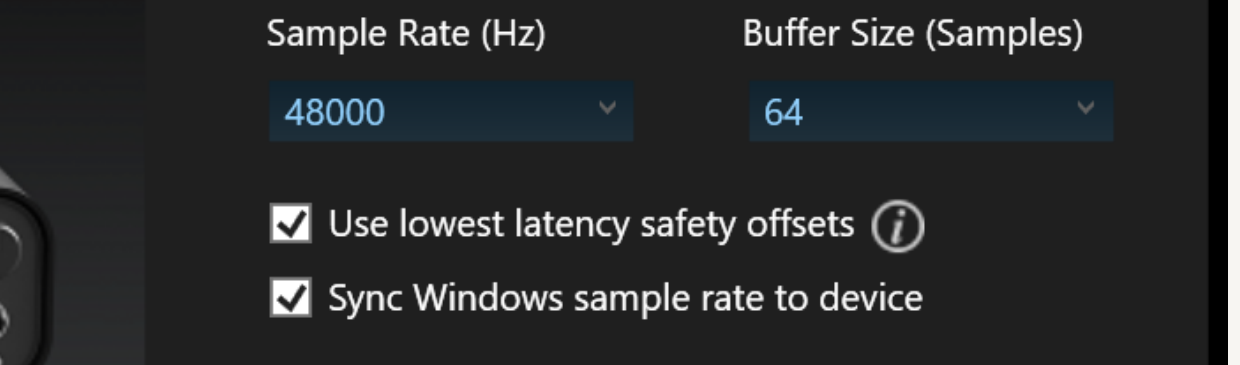Select the 64 buffer size value
This screenshot has width=1240, height=365.
coord(783,112)
